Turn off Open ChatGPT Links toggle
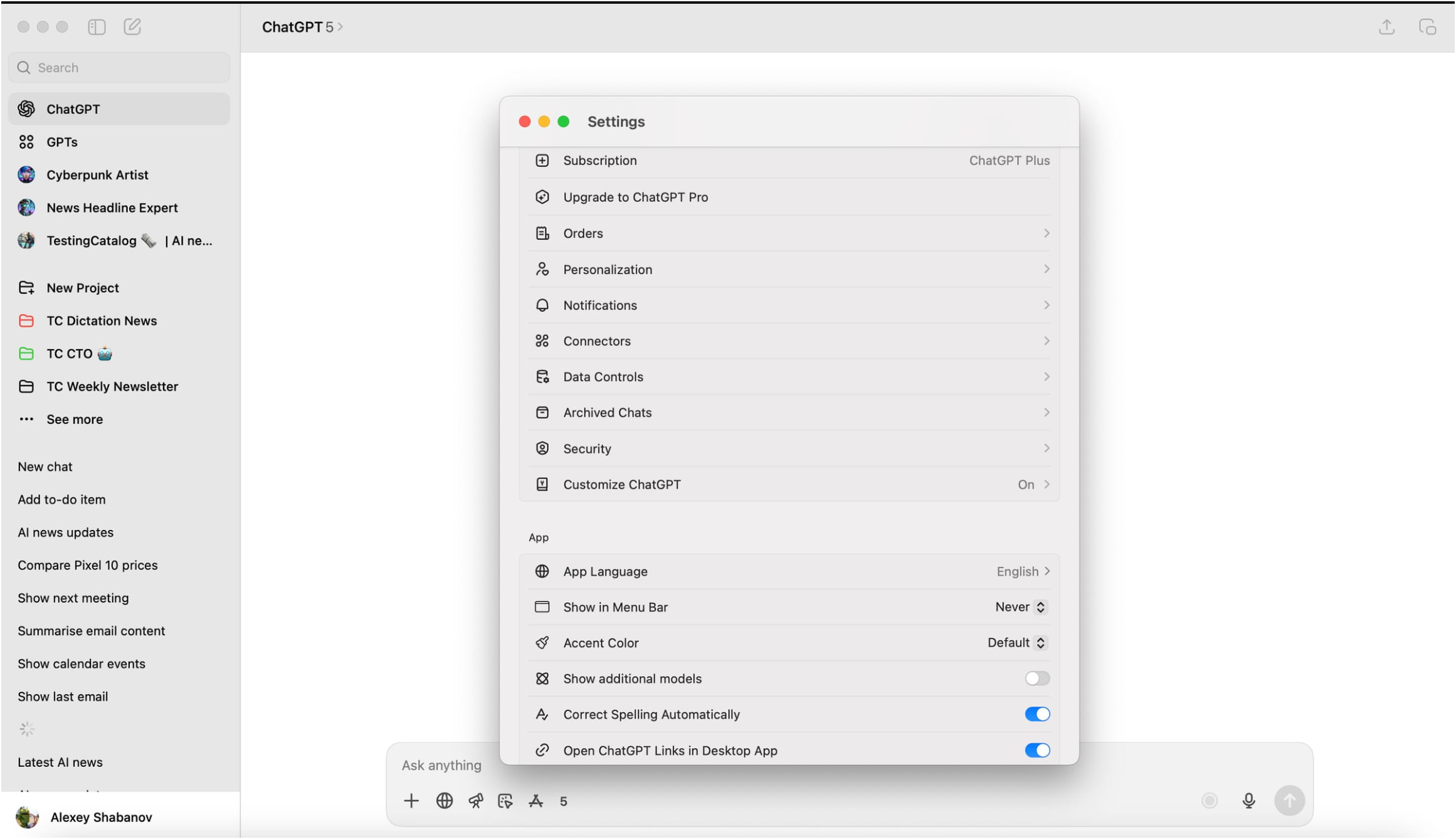1456x839 pixels. 1037,750
